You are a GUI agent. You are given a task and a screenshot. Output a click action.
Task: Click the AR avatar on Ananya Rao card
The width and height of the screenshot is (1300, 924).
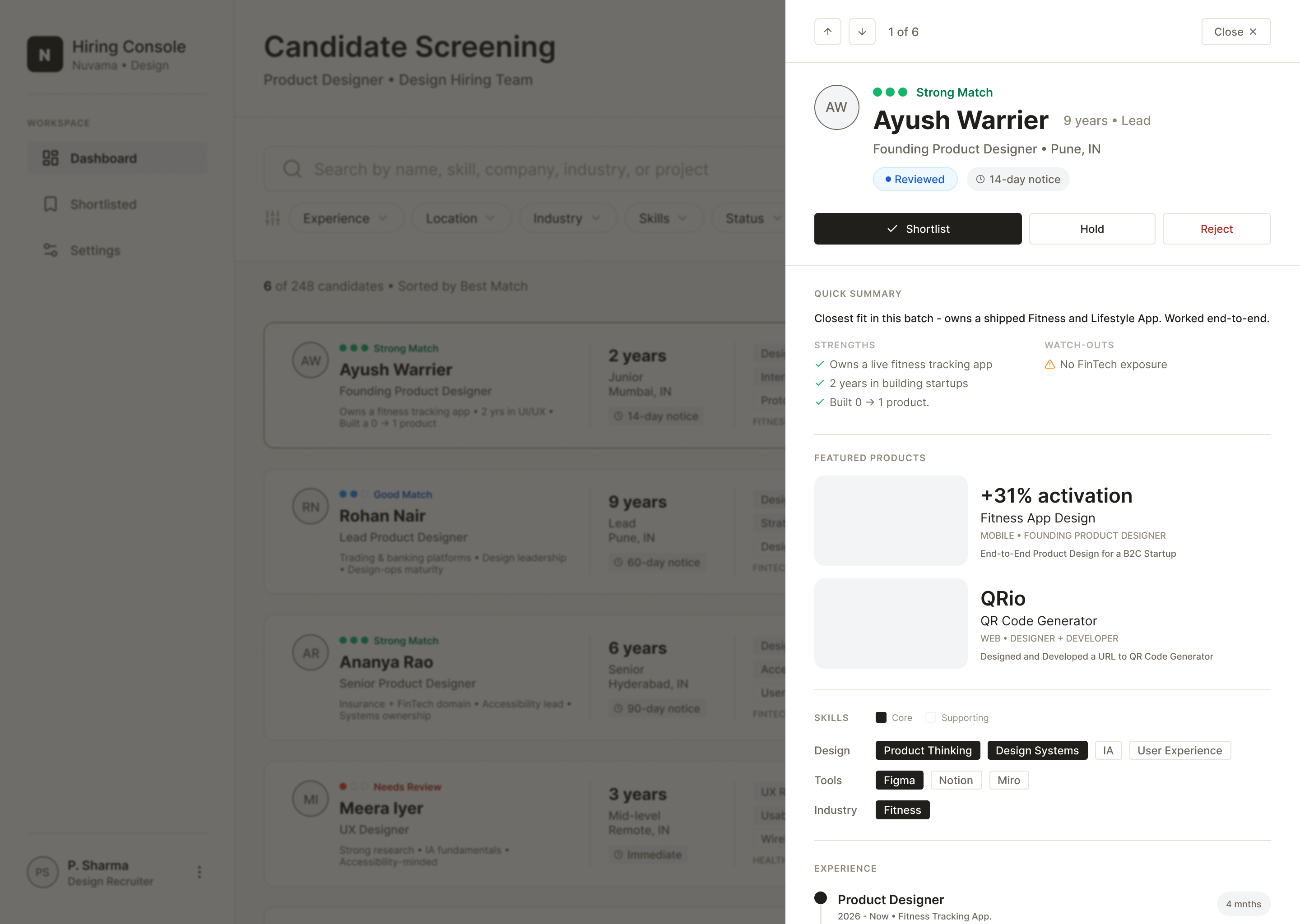[311, 653]
